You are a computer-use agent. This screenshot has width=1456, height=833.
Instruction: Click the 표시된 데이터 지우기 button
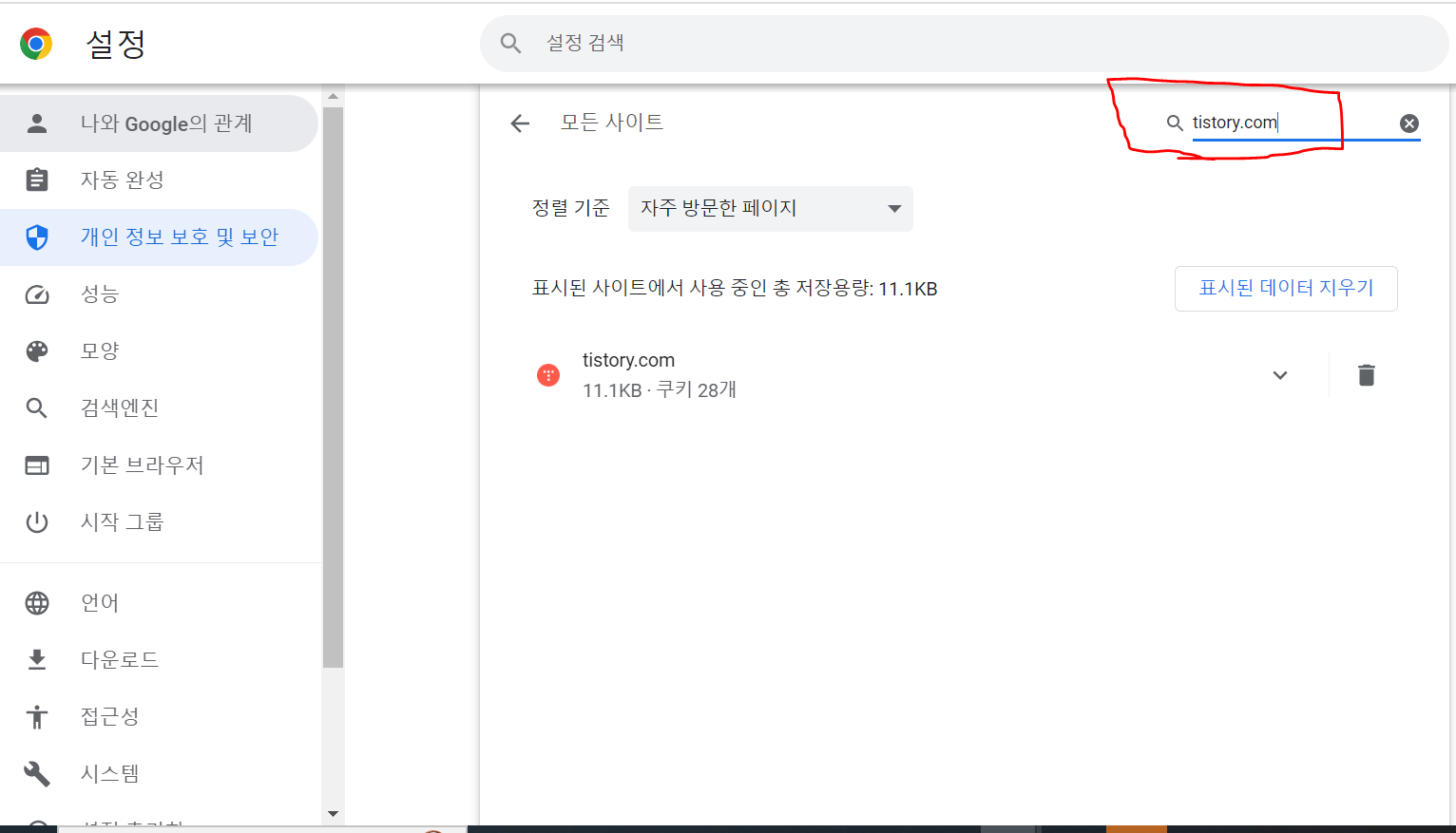click(1286, 289)
